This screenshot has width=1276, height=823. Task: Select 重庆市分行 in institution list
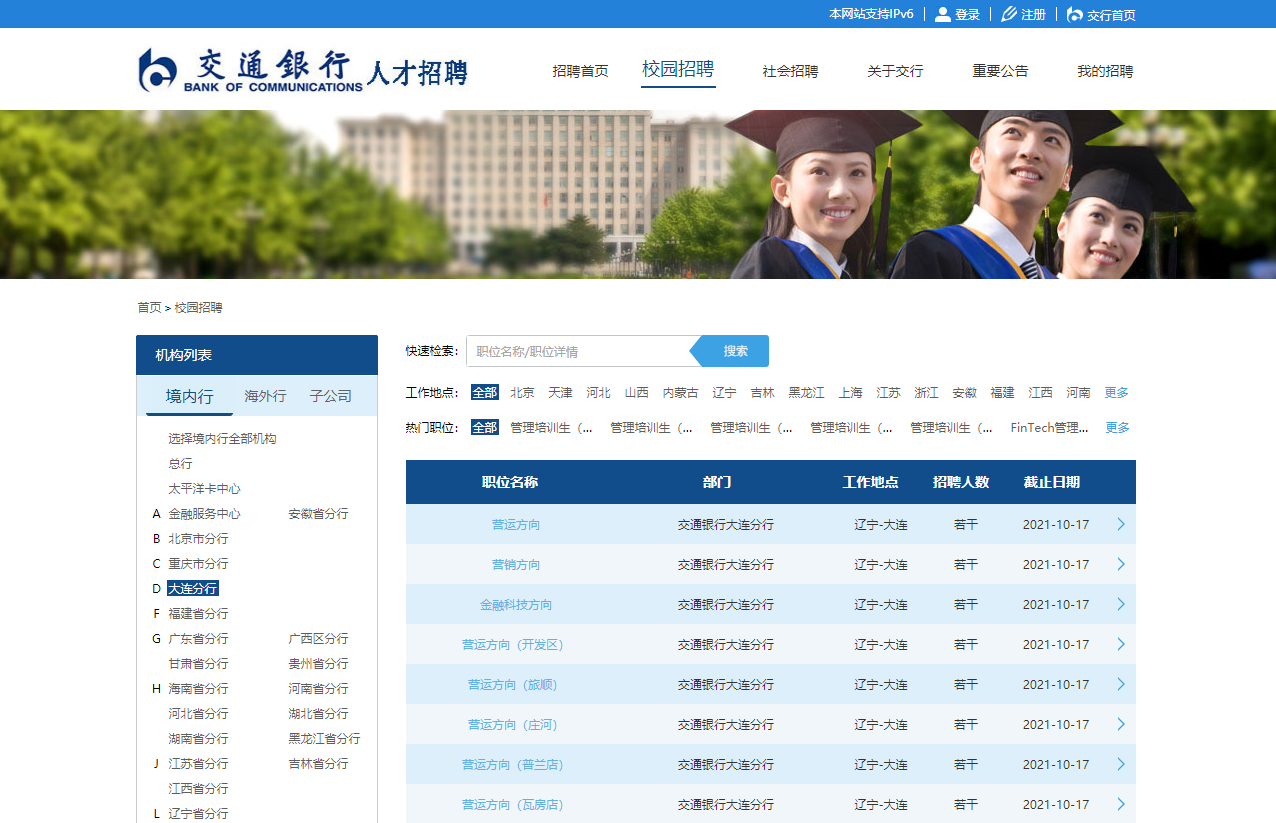(198, 564)
